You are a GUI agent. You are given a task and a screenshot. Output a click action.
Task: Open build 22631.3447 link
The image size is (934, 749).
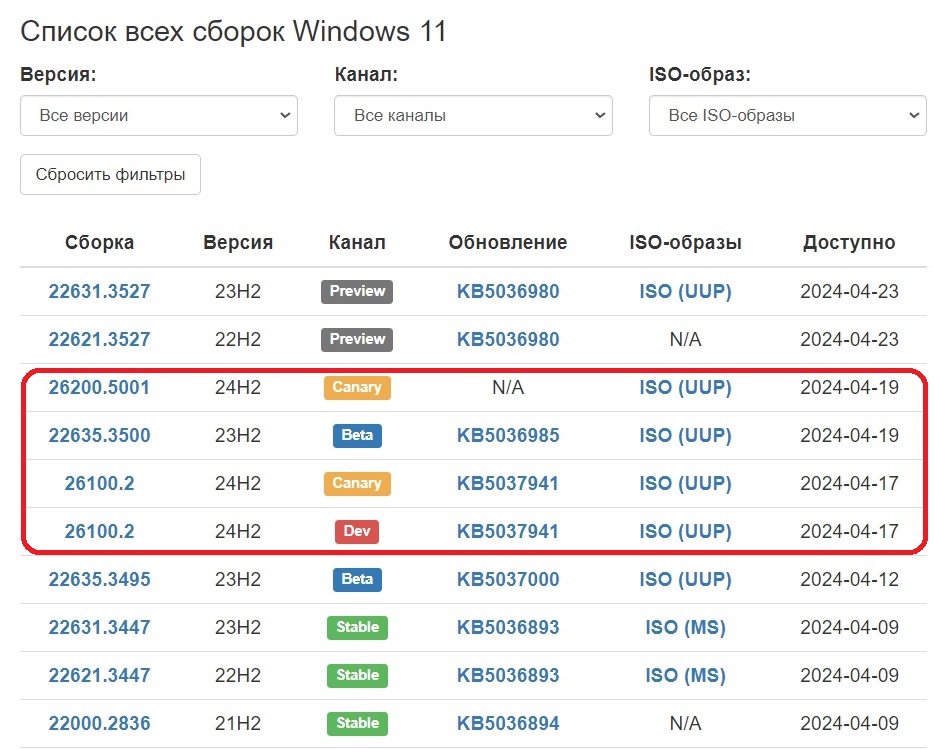99,627
